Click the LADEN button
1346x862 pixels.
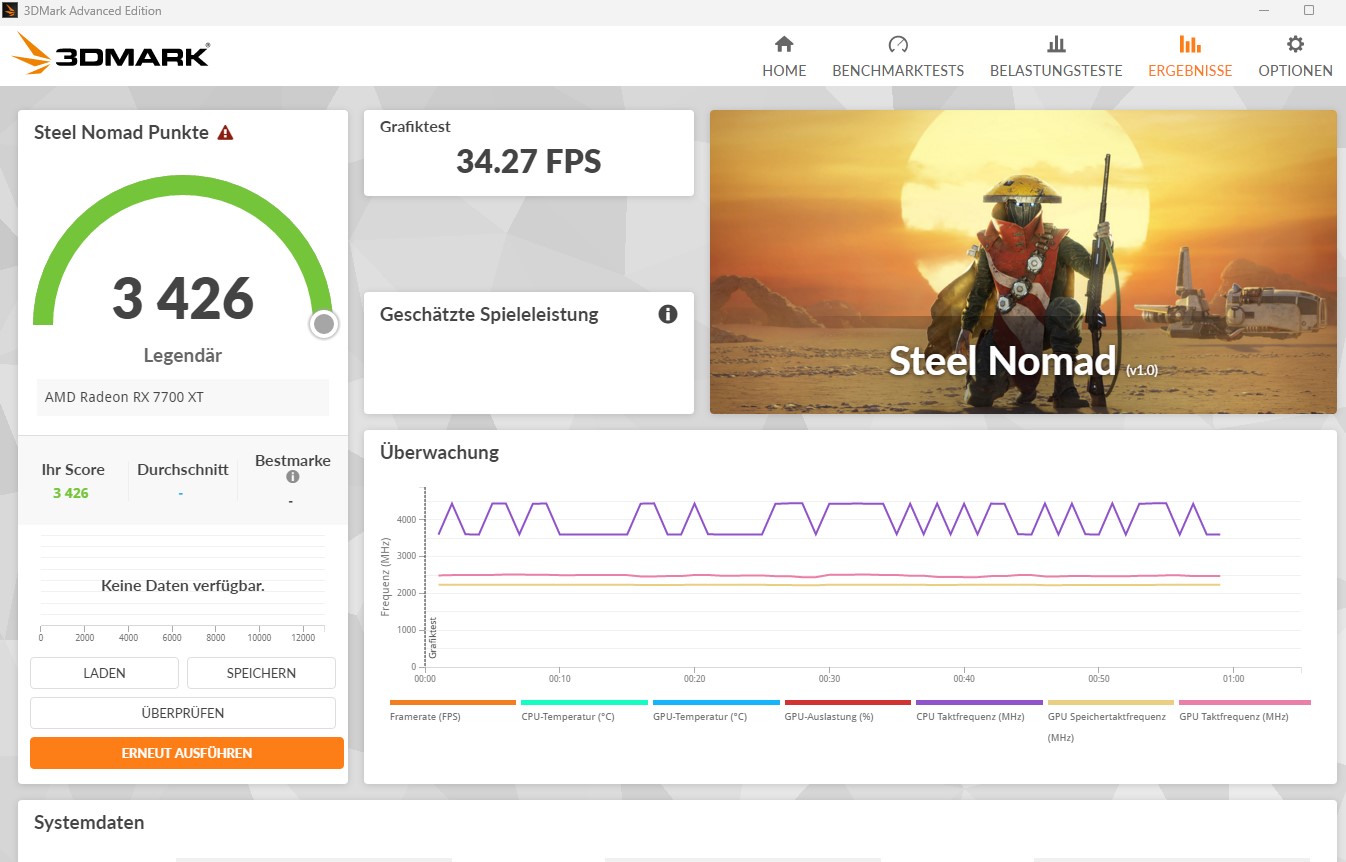[x=104, y=673]
